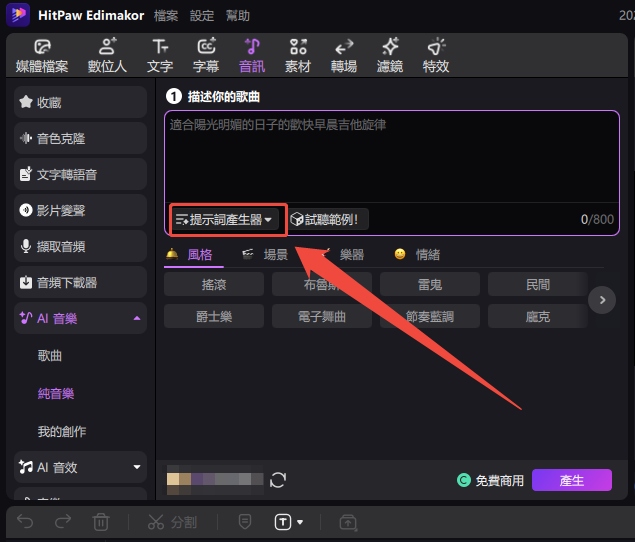Click the 描述你的歌曲 heading
This screenshot has width=635, height=542.
coord(224,97)
